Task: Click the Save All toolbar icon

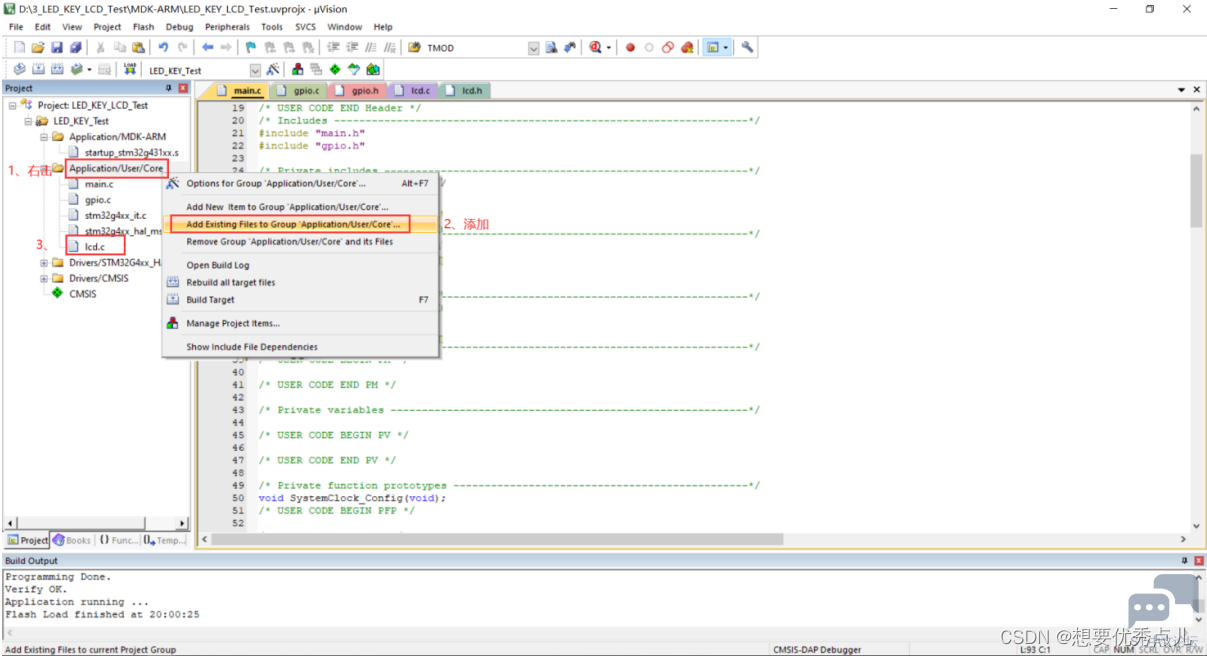Action: [x=76, y=47]
